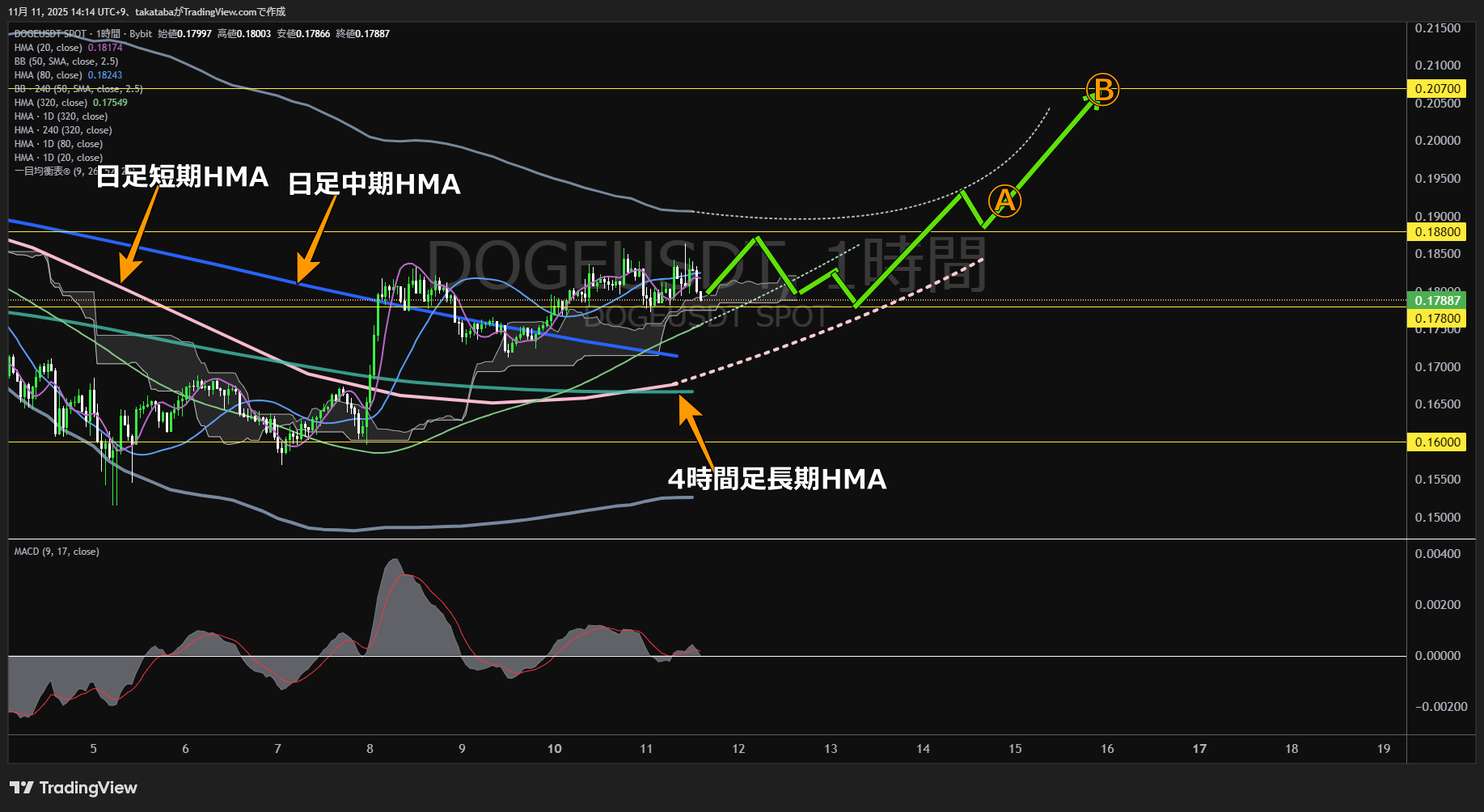The height and width of the screenshot is (812, 1484).
Task: Click 0.21500 on the price axis
Action: [1438, 28]
